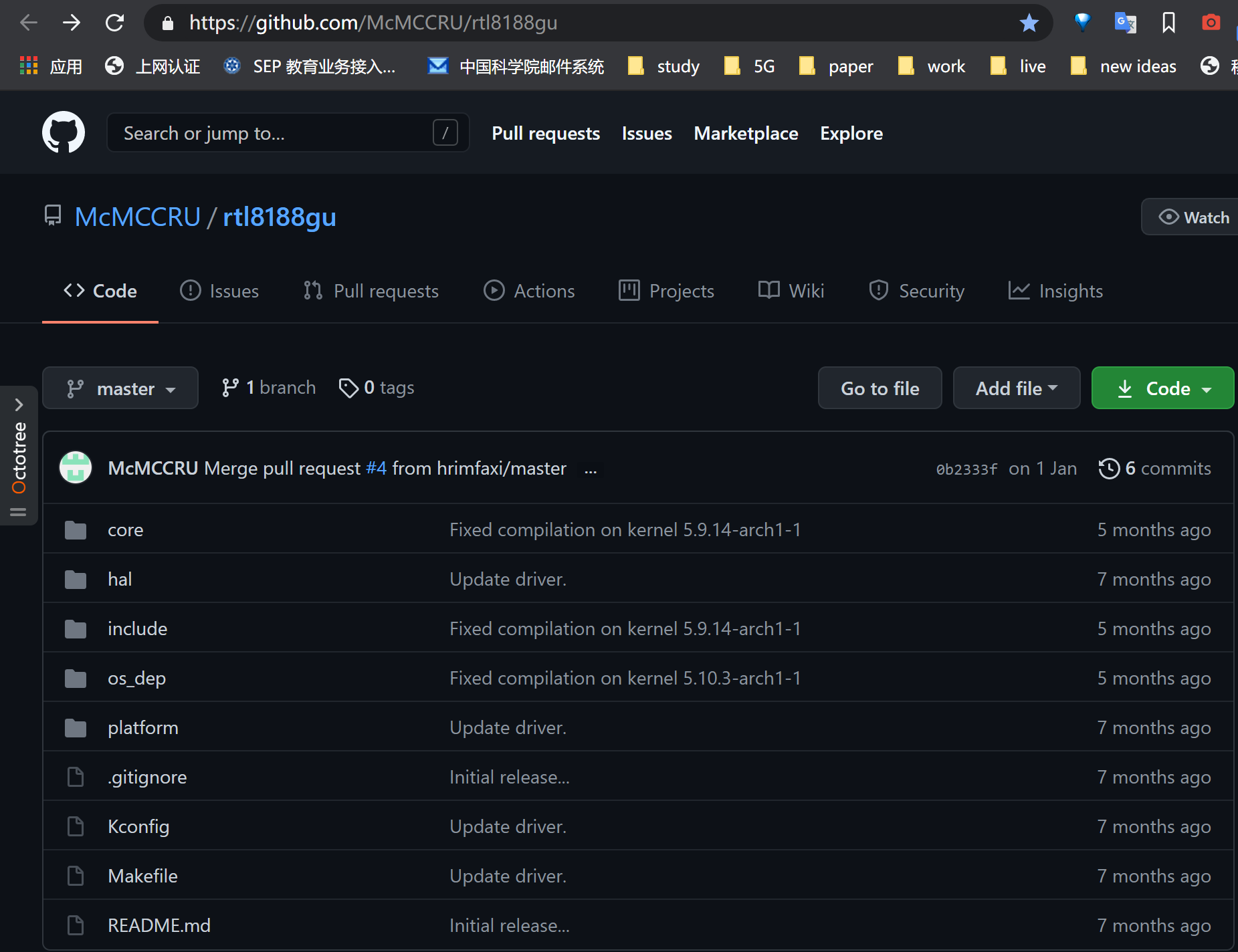
Task: Click the Go to file button
Action: click(x=880, y=388)
